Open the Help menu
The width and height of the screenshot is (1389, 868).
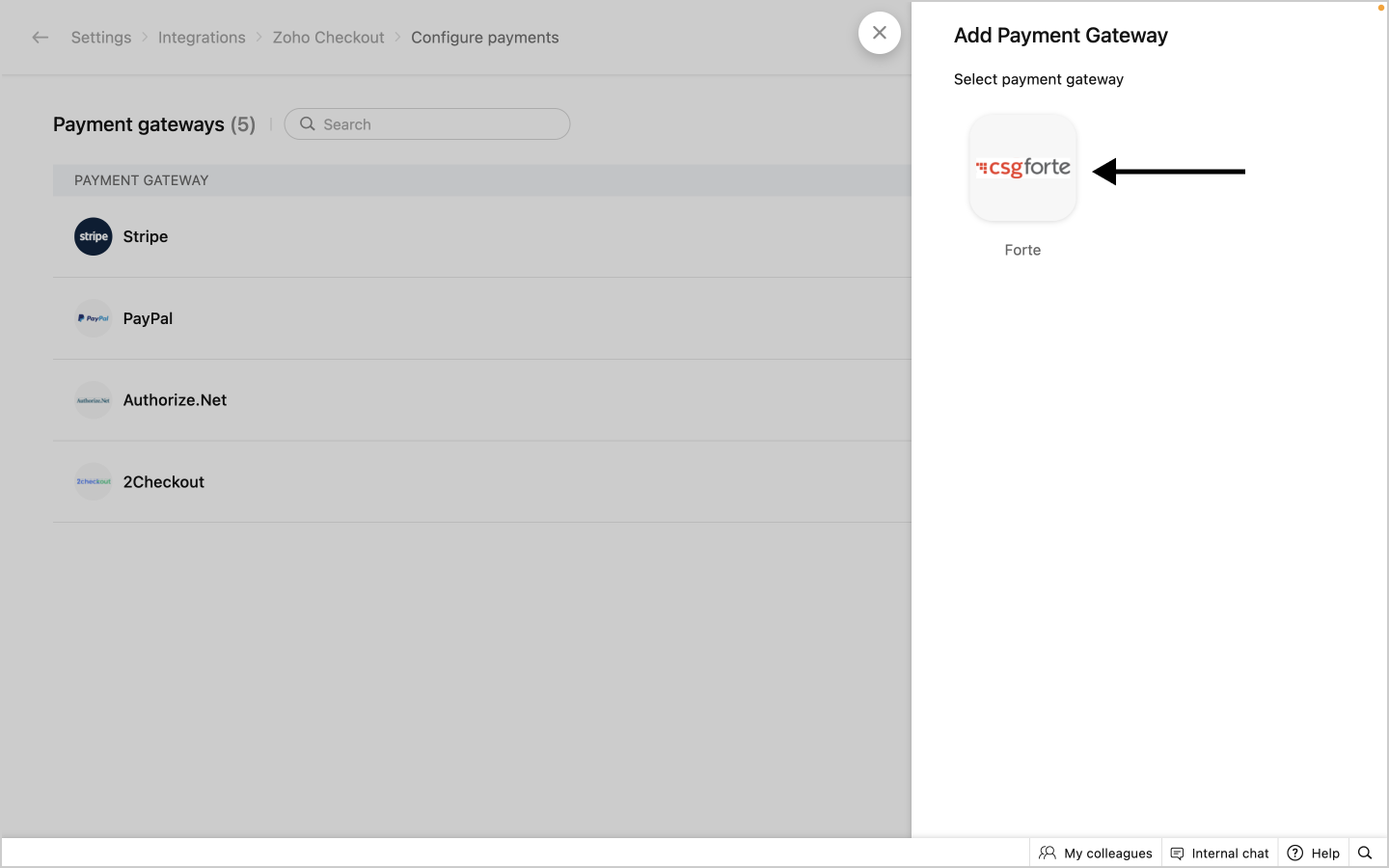coord(1314,854)
